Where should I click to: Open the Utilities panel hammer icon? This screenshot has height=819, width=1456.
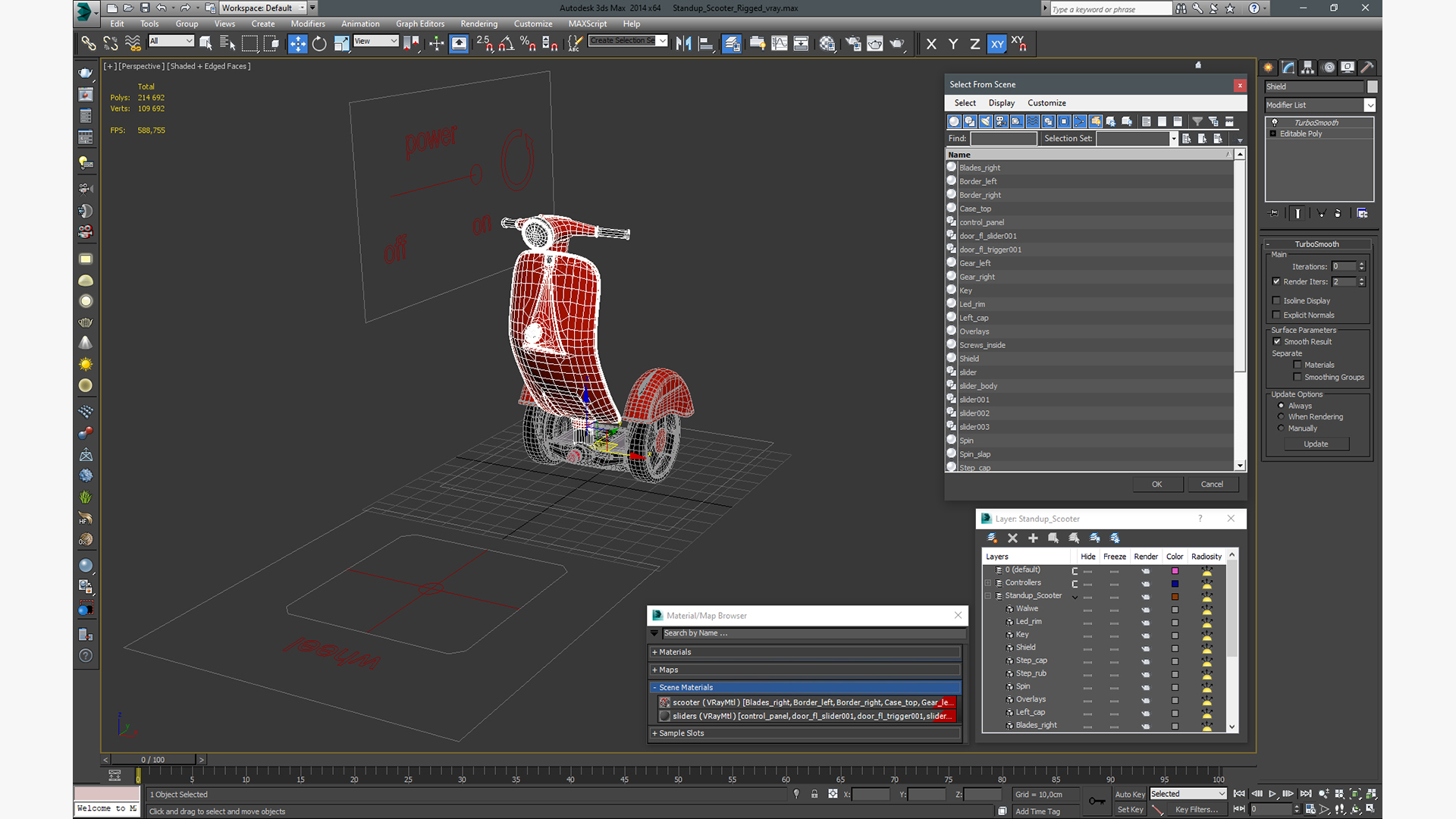[x=1367, y=67]
